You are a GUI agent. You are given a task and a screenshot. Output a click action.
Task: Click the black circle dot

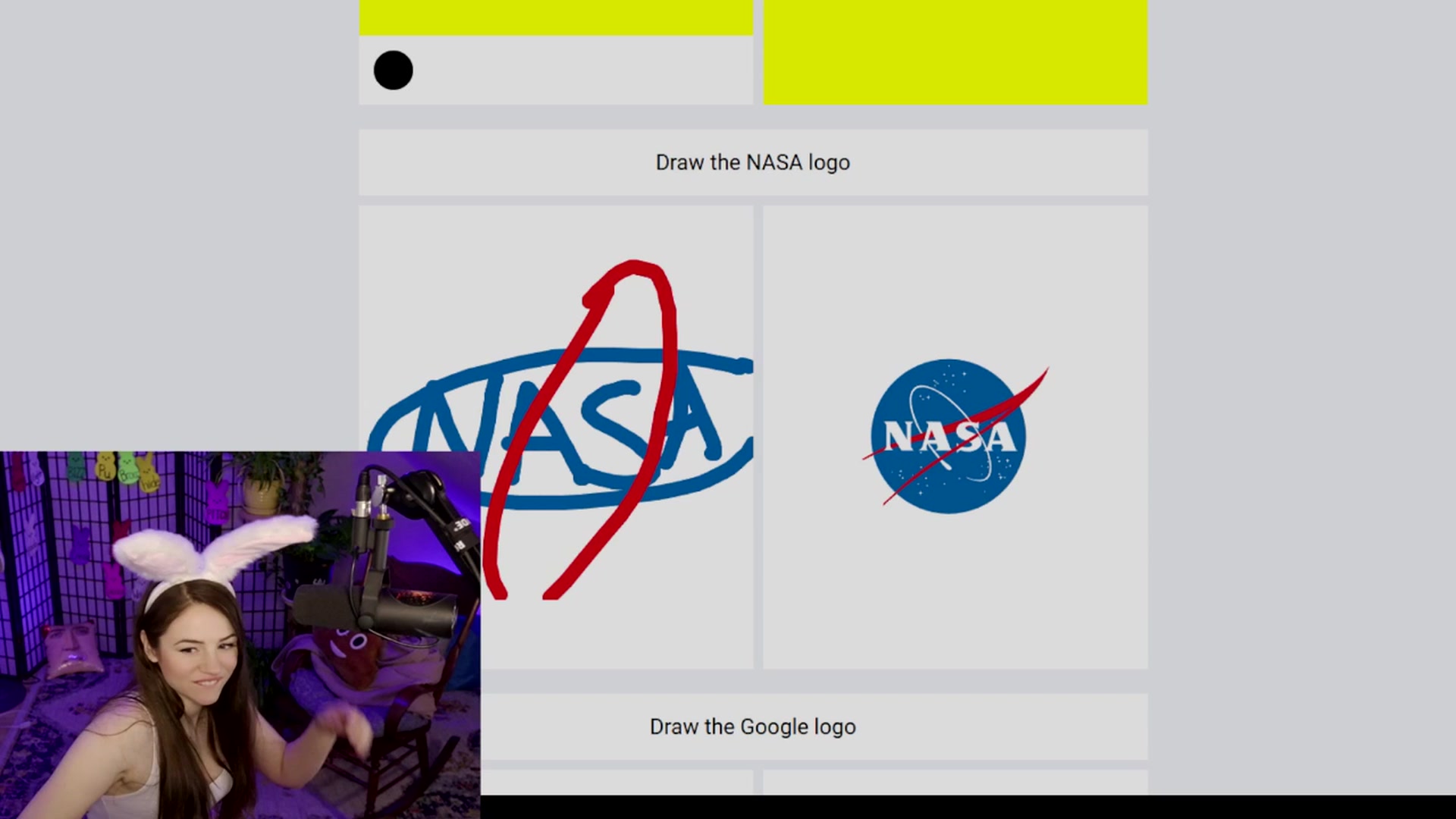pyautogui.click(x=393, y=71)
